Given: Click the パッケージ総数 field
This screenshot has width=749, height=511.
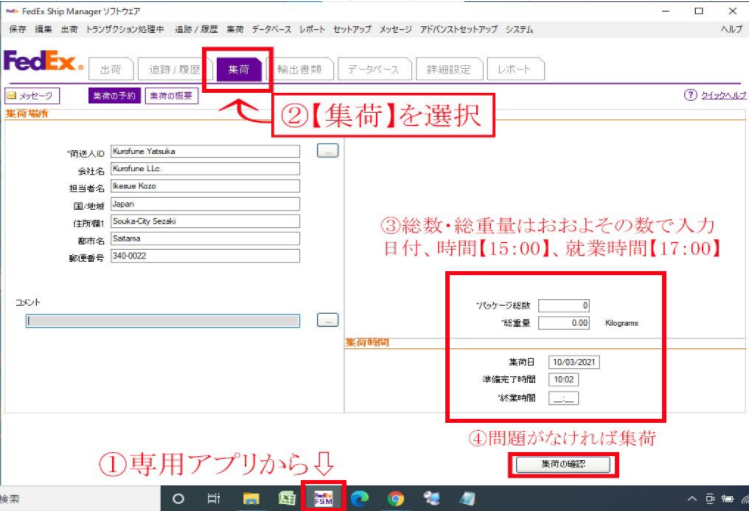Looking at the screenshot, I should [x=564, y=306].
